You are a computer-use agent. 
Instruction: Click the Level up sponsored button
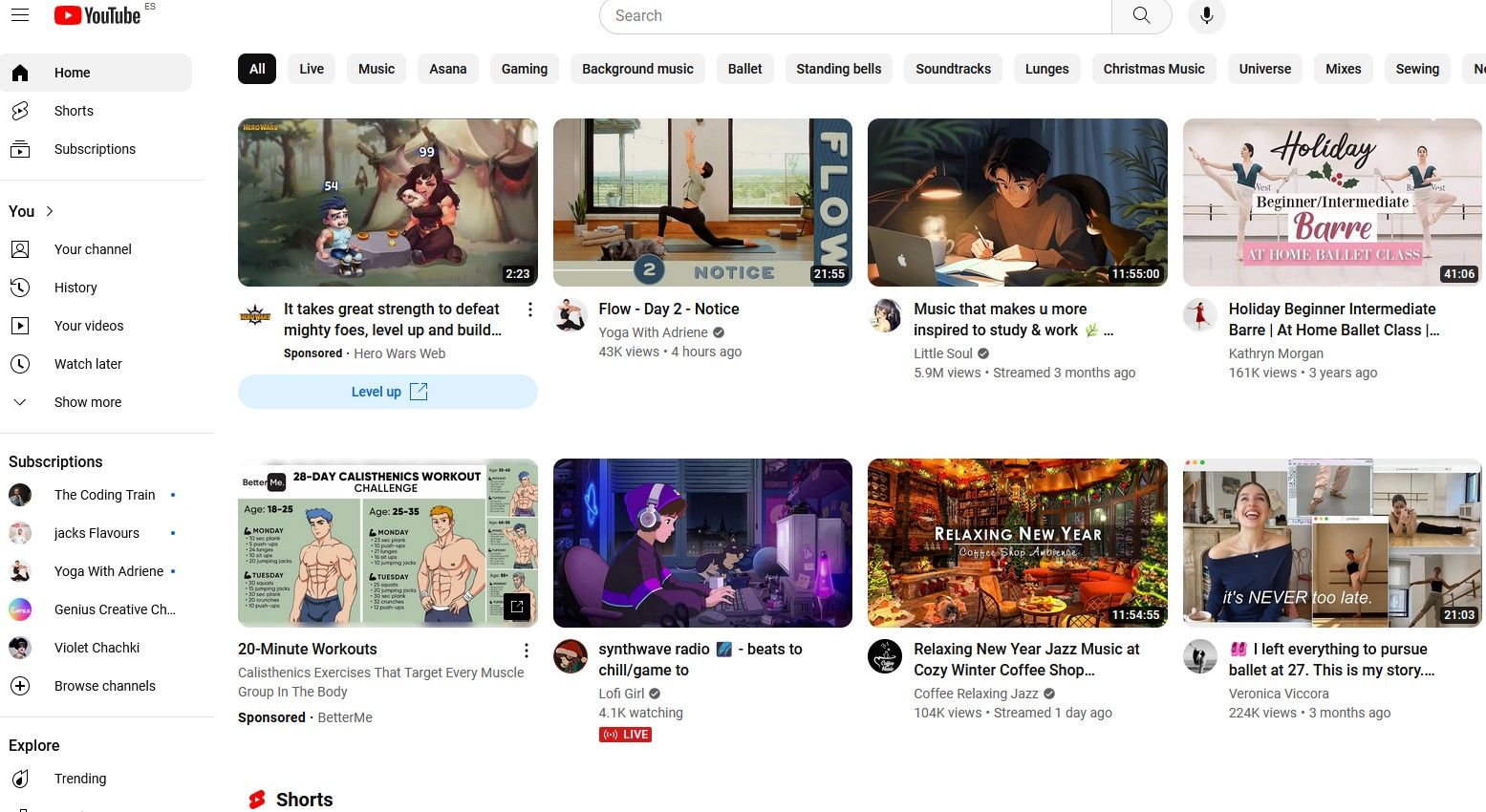click(x=387, y=391)
